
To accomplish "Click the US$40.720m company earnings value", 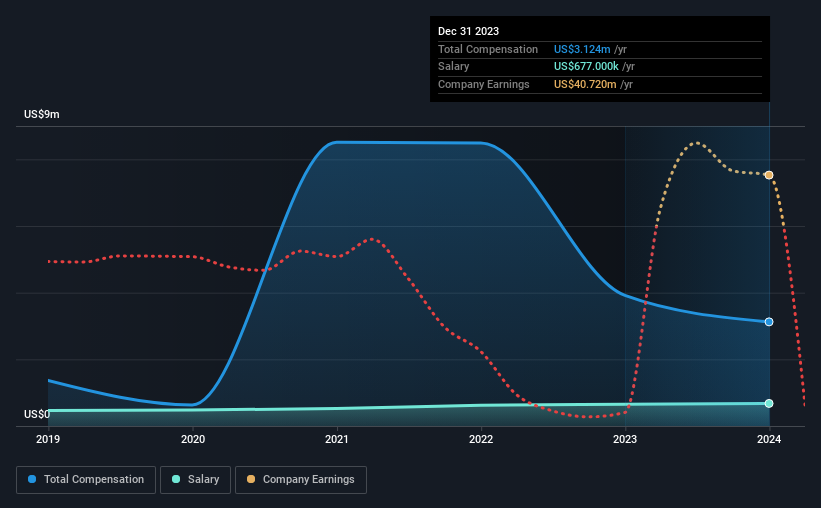I will (585, 84).
